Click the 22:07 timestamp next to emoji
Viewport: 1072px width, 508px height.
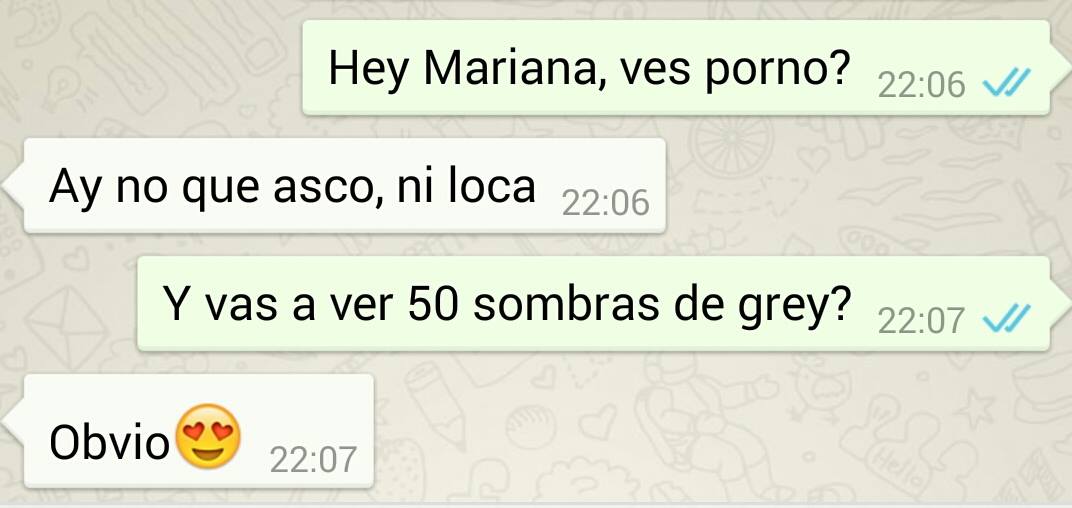[314, 460]
